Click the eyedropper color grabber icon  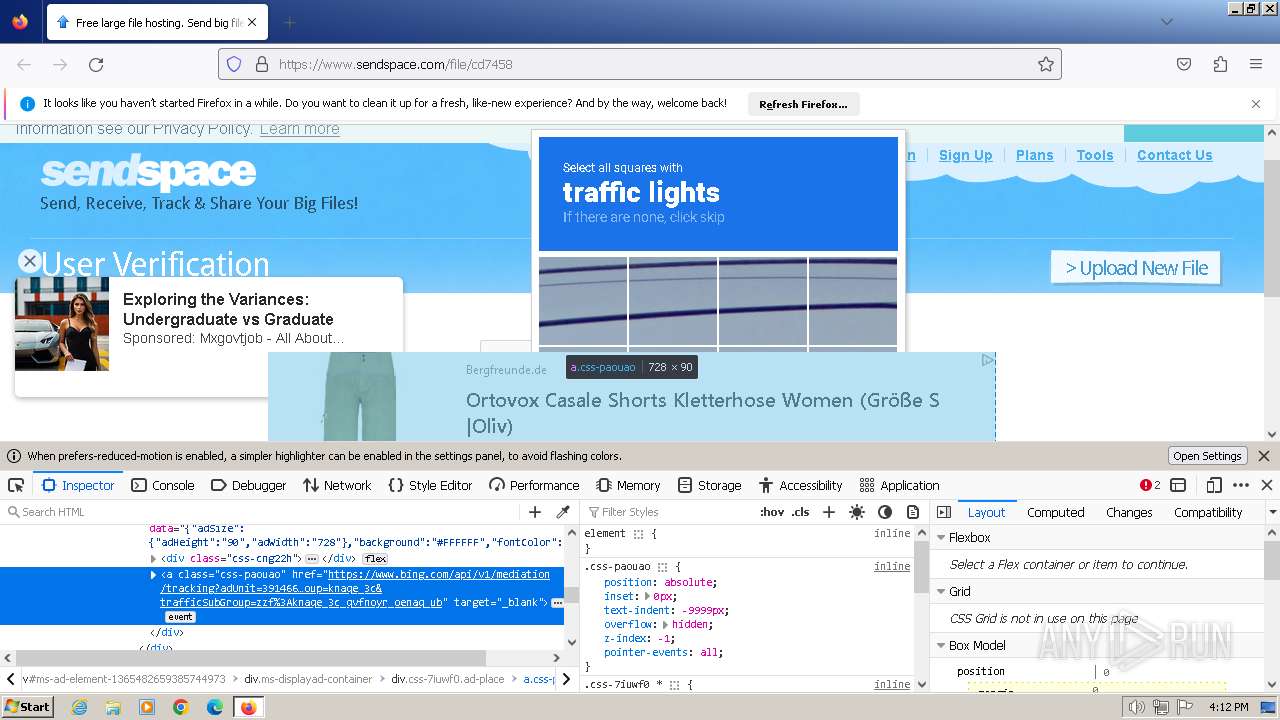(563, 512)
